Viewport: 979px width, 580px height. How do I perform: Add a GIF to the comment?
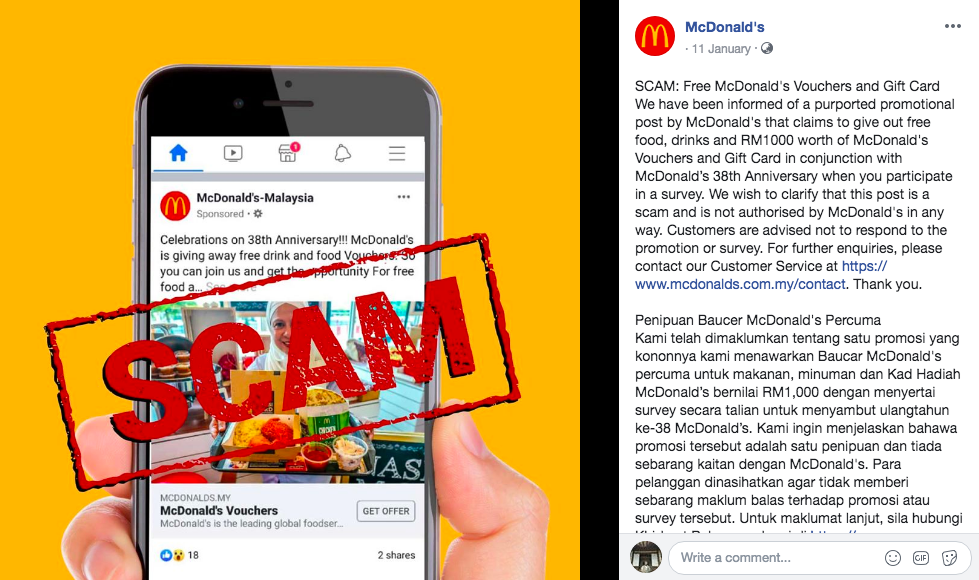tap(921, 558)
